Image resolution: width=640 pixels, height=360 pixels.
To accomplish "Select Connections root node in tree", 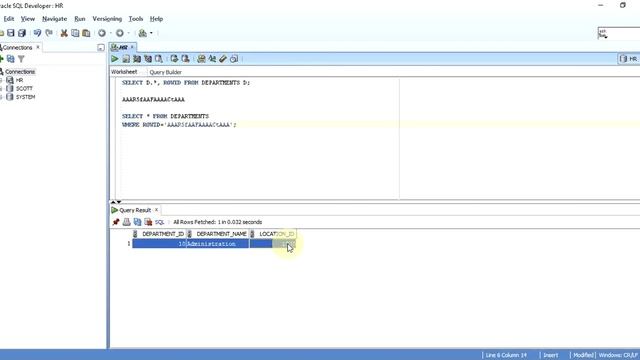I will (20, 72).
